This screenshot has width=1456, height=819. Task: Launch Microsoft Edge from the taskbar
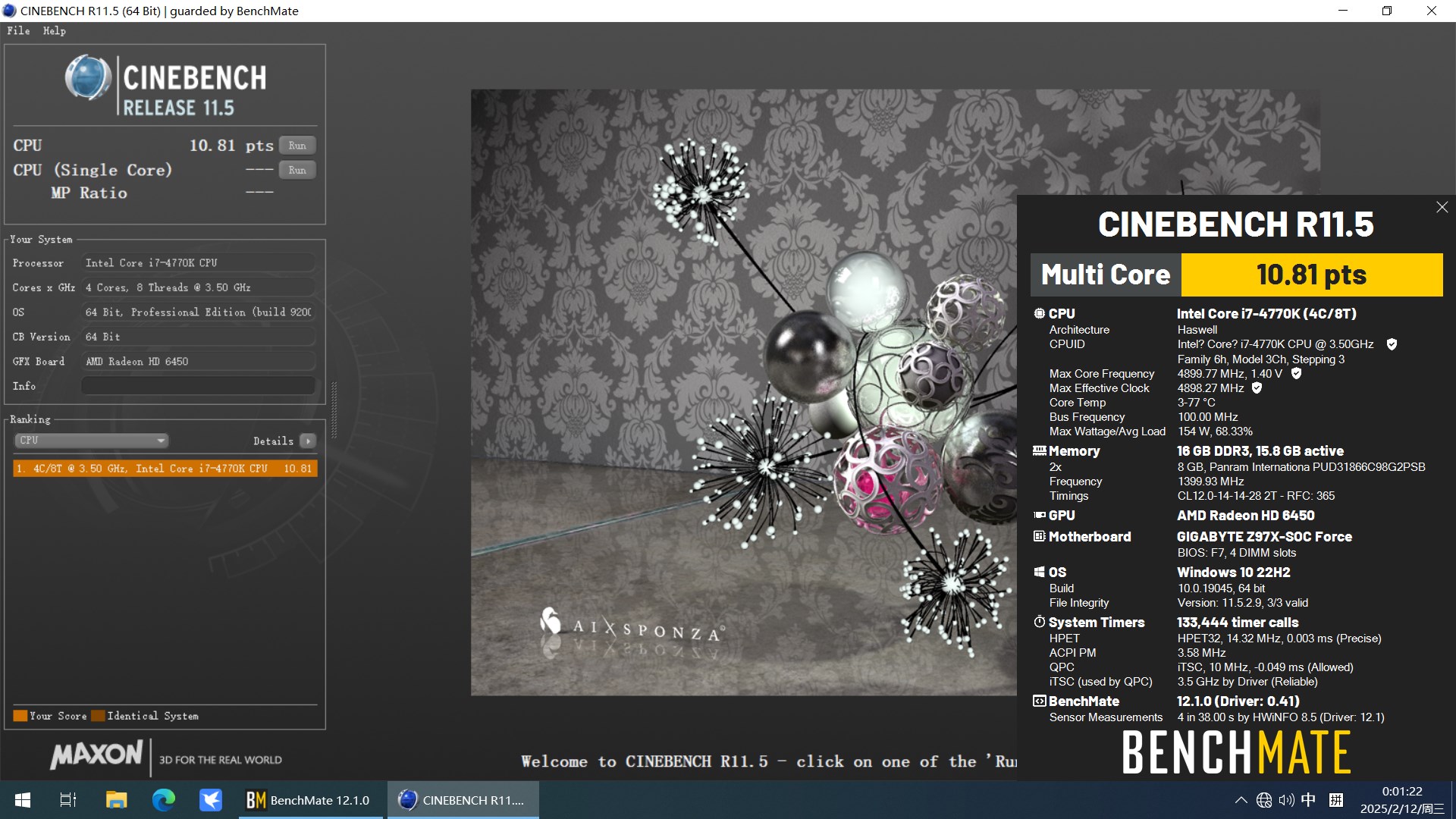click(164, 800)
